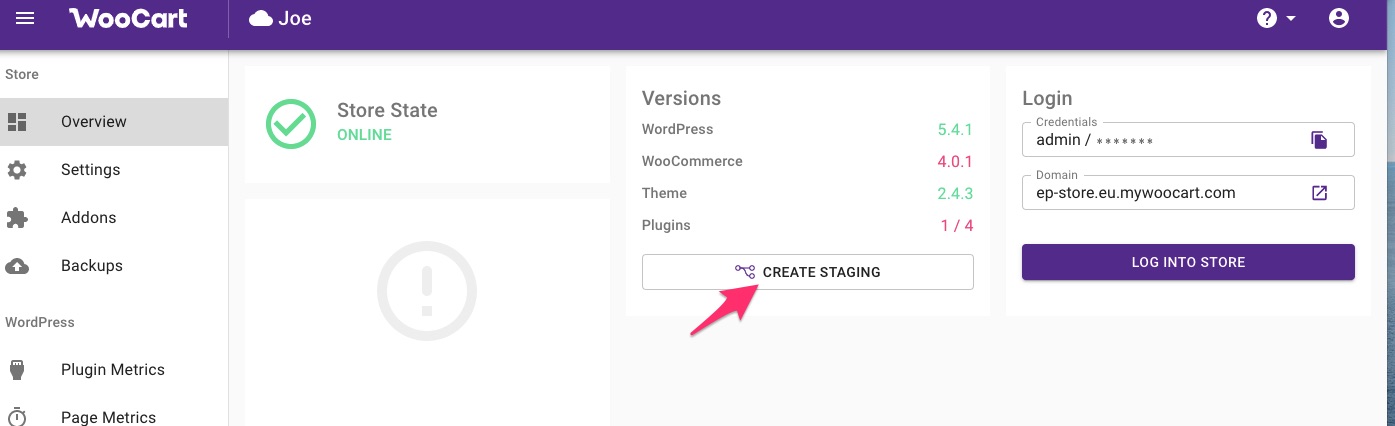
Task: Open Page Metrics in sidebar
Action: 108,417
